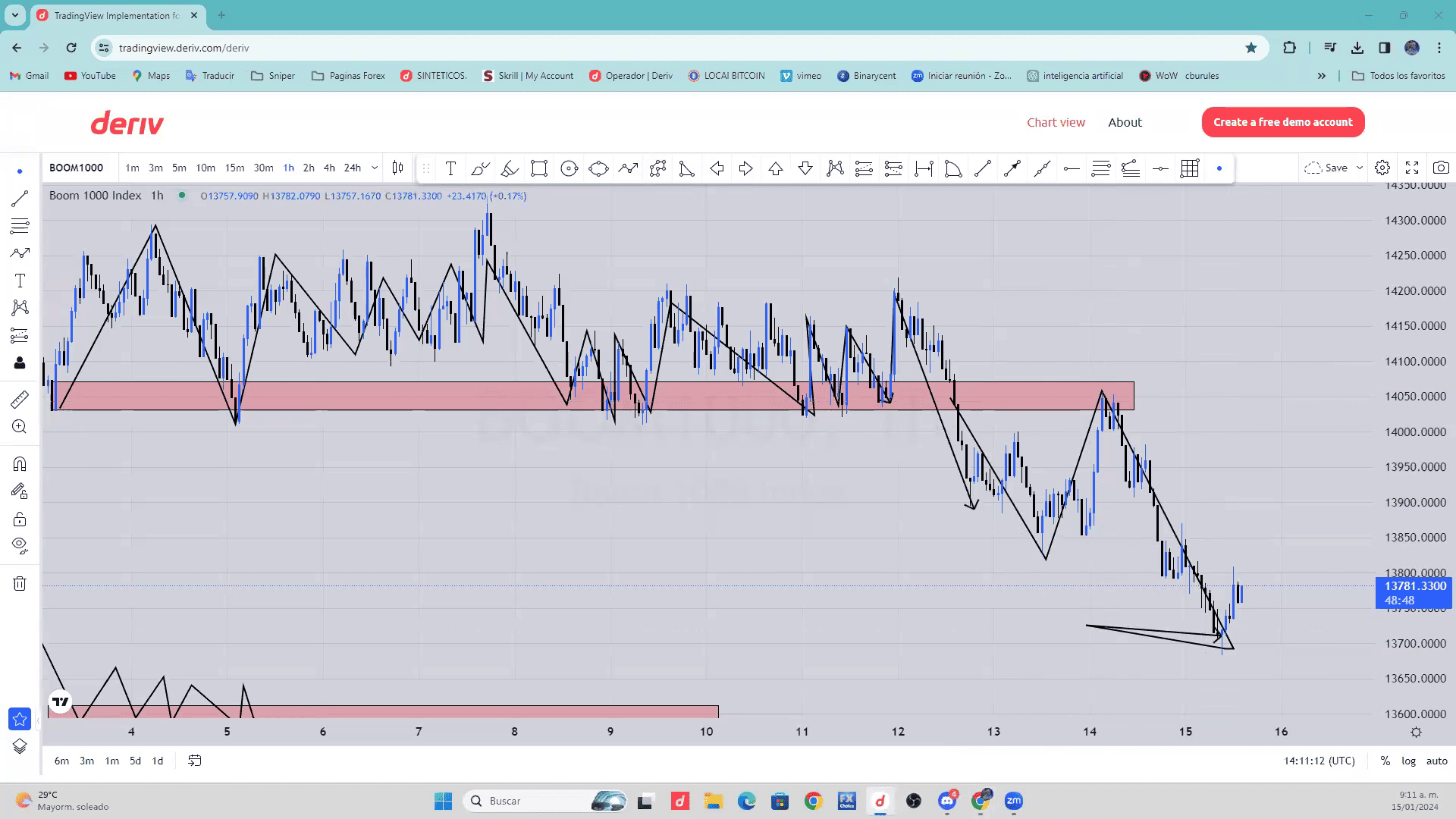
Task: Toggle the lock all drawings icon
Action: click(20, 519)
